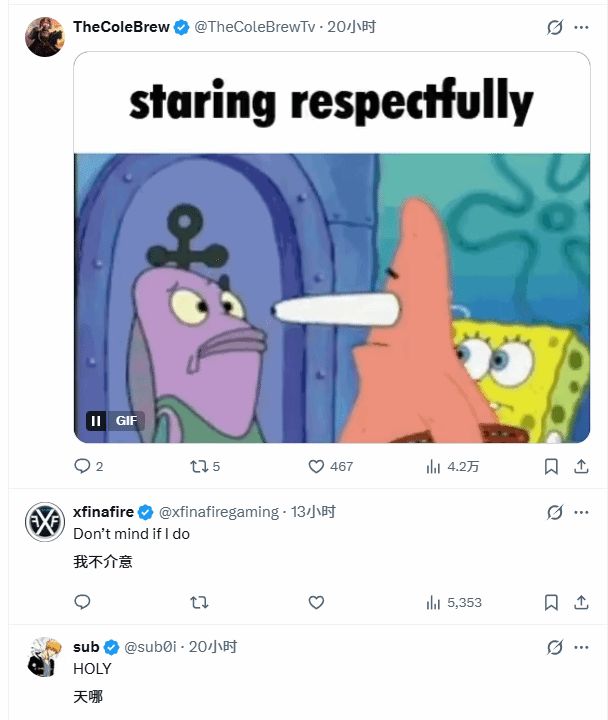Open Grok icon on xfinafire's reply
The image size is (608, 720).
click(555, 512)
